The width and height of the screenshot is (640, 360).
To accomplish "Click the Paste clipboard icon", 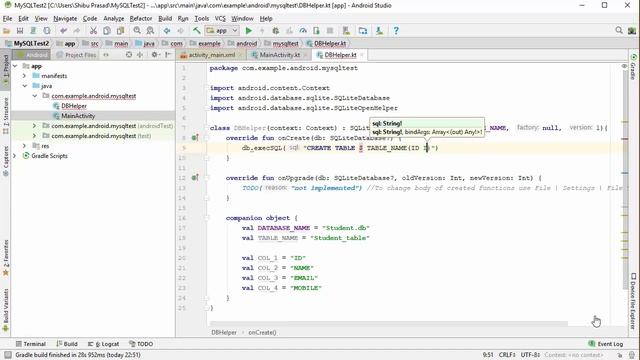I will (120, 31).
